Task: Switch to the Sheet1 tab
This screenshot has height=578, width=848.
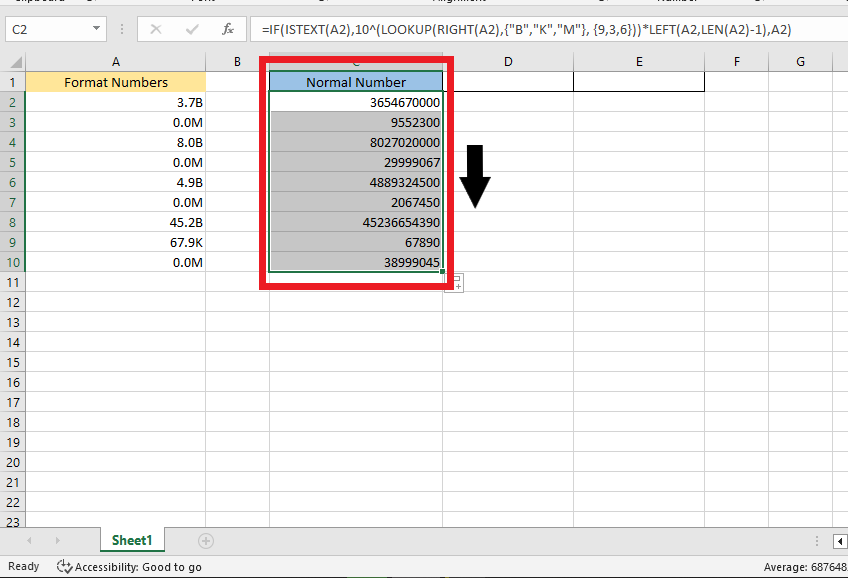Action: tap(132, 540)
